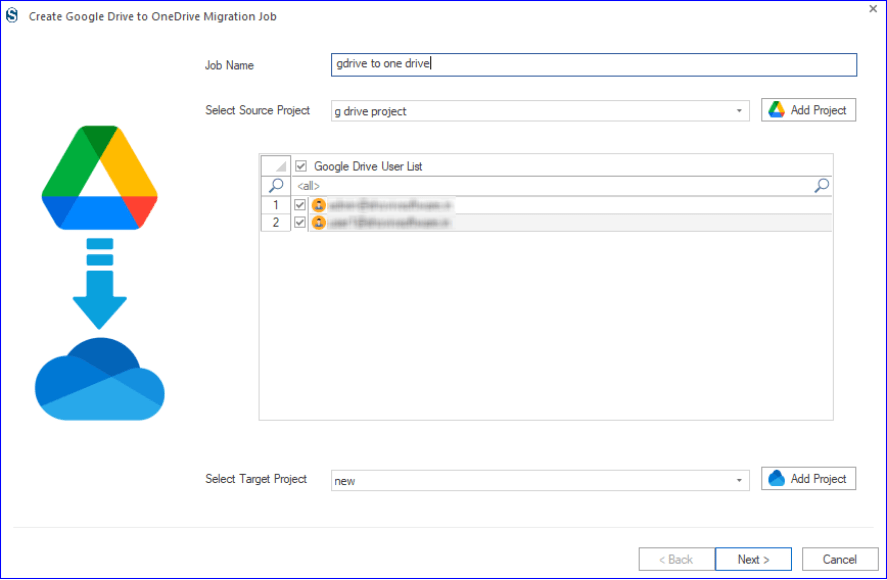Open the Select Target Project dropdown
Viewport: 887px width, 580px height.
tap(739, 480)
